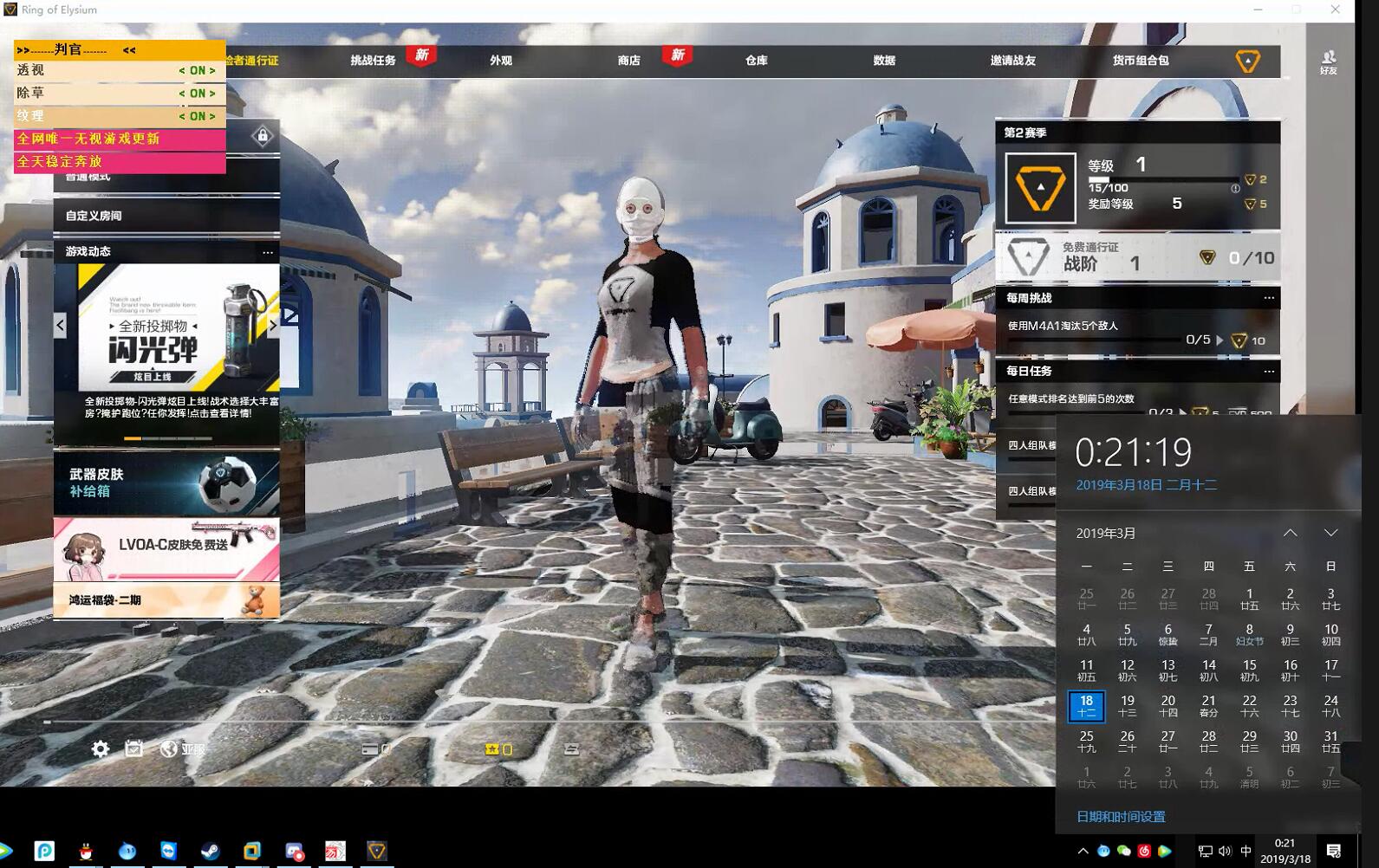Open the blue P app in taskbar

pyautogui.click(x=44, y=851)
